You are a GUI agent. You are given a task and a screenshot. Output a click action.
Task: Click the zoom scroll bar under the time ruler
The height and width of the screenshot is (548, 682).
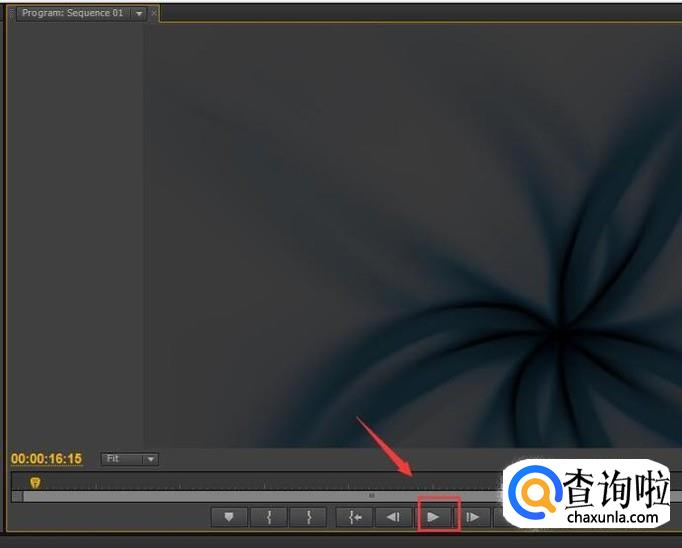point(261,496)
